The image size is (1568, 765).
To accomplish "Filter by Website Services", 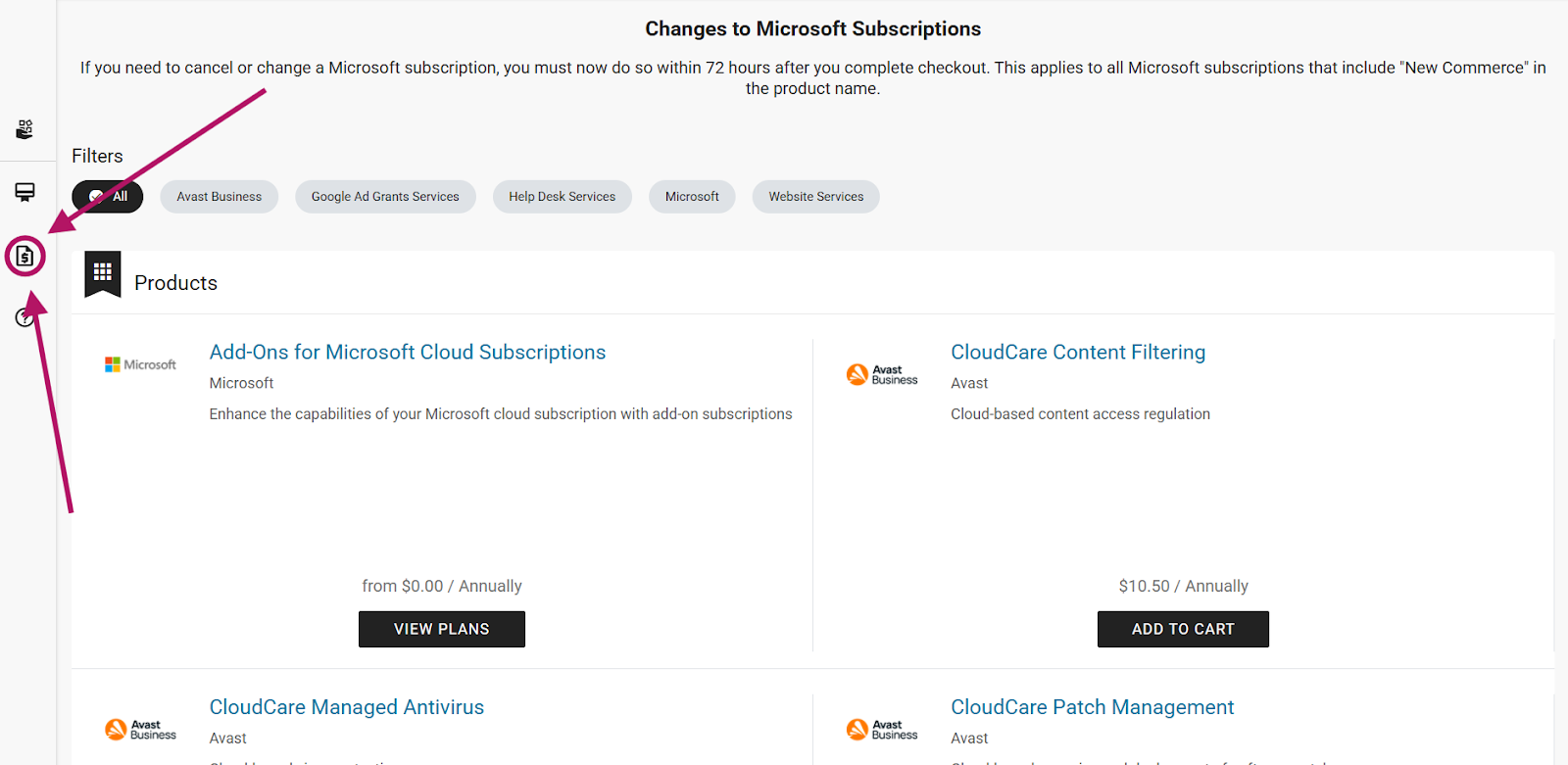I will click(x=816, y=197).
